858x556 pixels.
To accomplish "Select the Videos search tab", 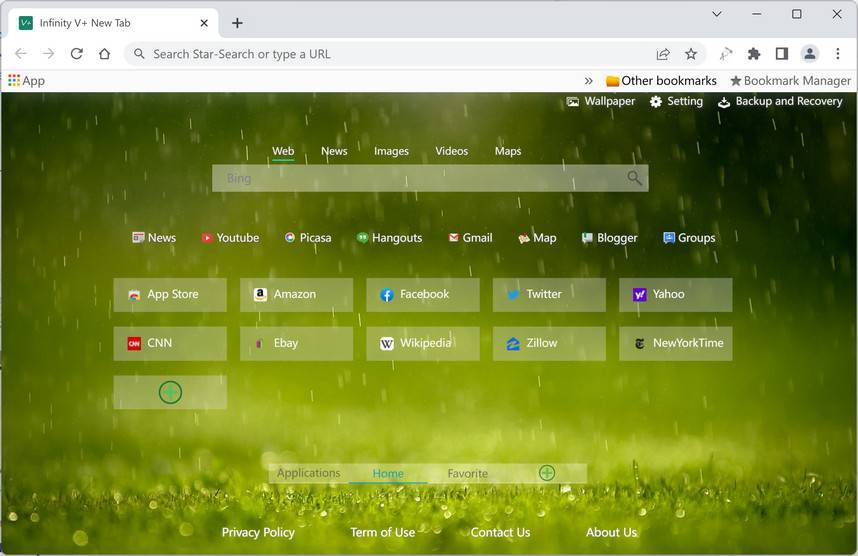I will [451, 151].
